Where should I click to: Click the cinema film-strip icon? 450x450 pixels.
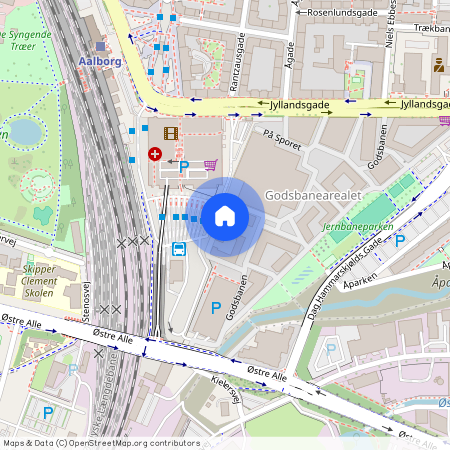click(171, 133)
